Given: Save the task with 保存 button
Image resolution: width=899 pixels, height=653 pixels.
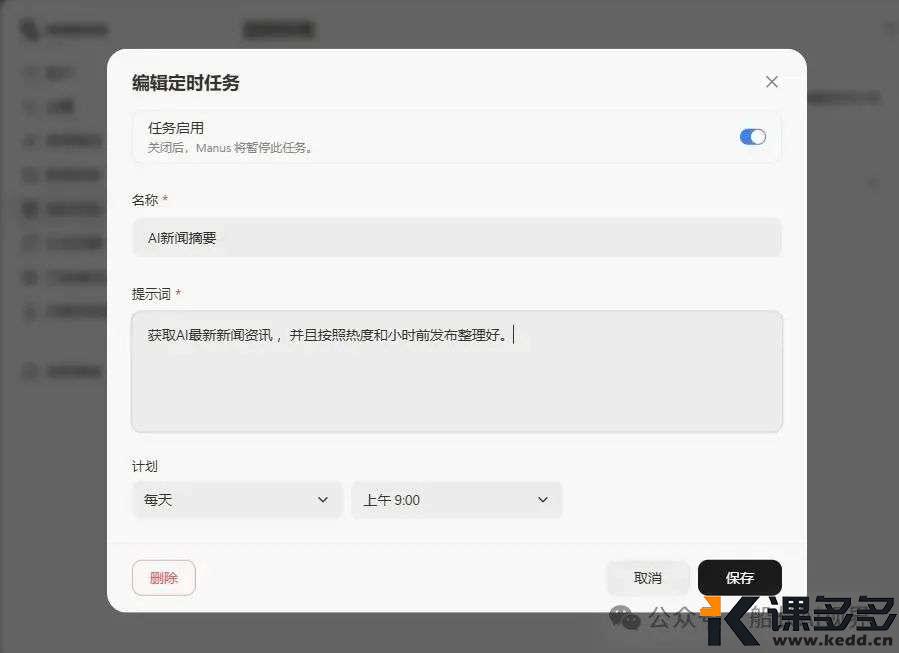Looking at the screenshot, I should click(x=740, y=578).
